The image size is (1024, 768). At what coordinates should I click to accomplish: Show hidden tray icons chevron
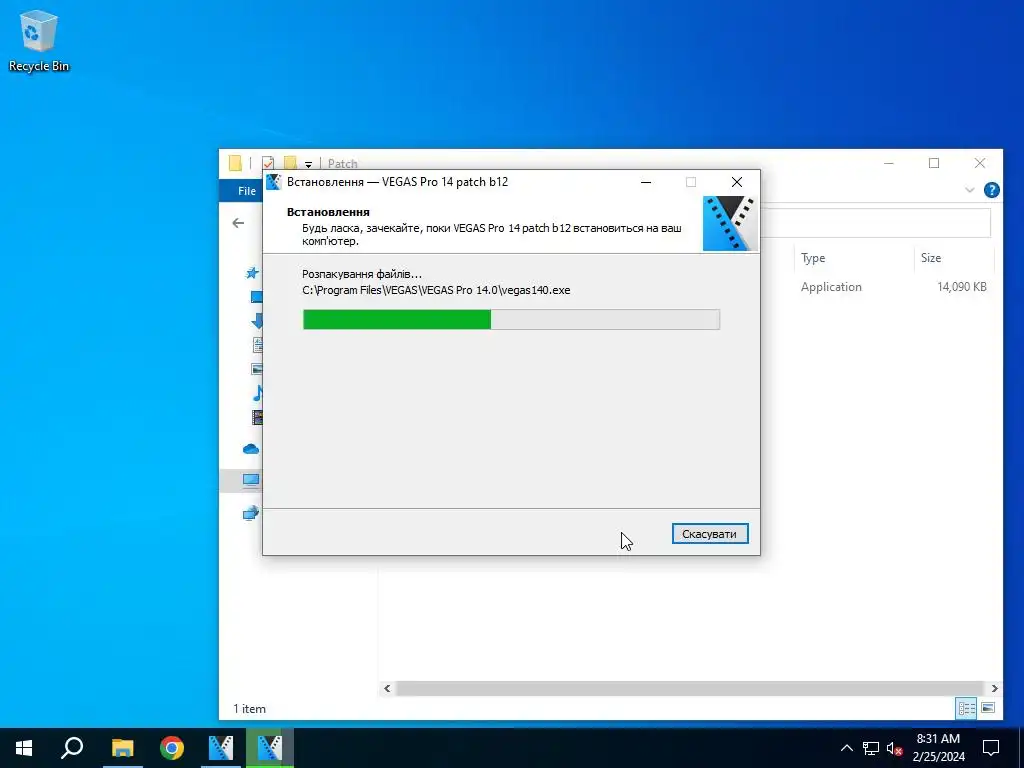pos(846,748)
